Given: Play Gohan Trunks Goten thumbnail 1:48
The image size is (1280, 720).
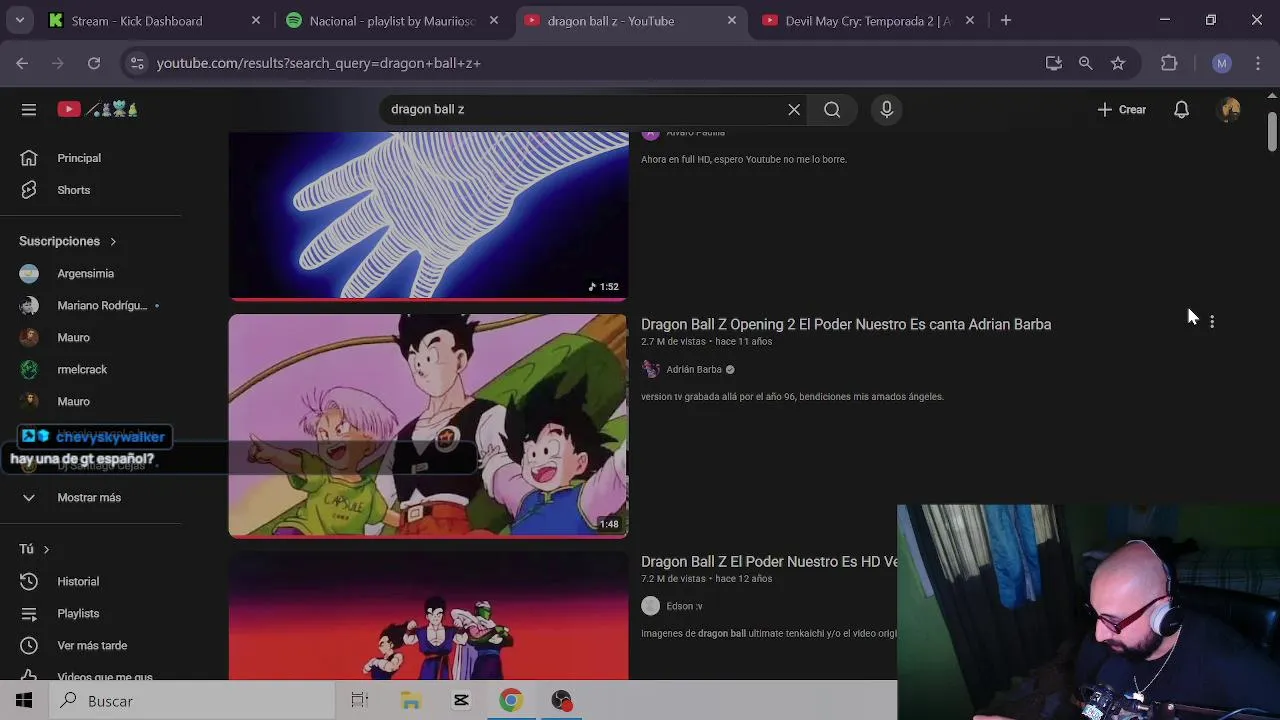Looking at the screenshot, I should pos(428,426).
